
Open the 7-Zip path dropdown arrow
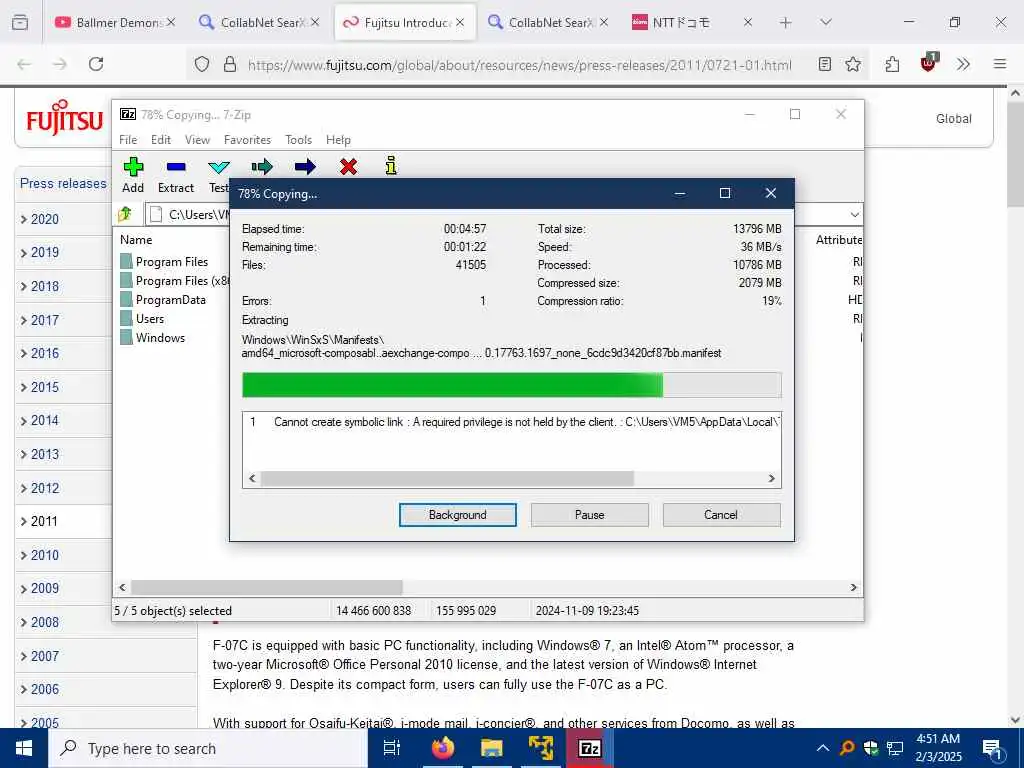854,214
